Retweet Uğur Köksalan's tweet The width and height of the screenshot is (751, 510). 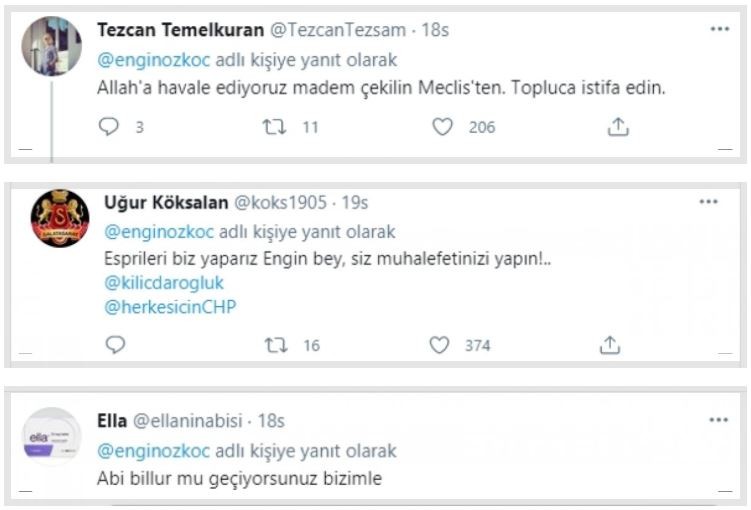(x=275, y=344)
